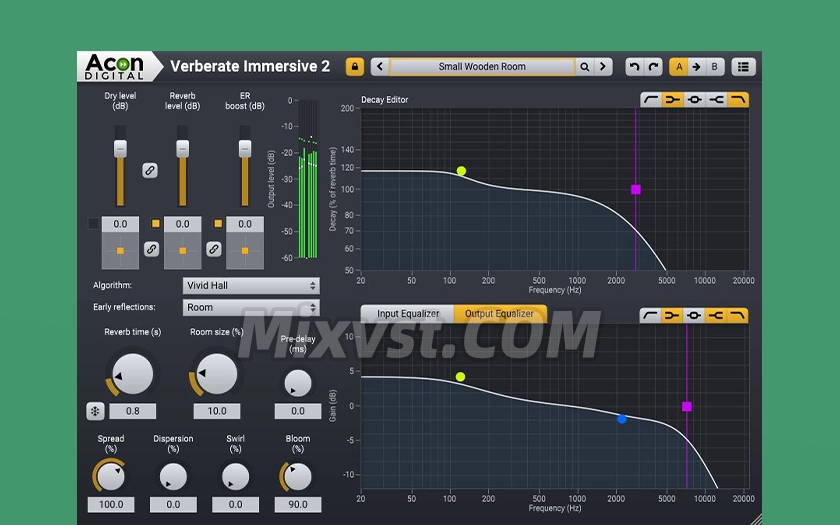Open the preset search magnifier
840x525 pixels.
click(584, 67)
